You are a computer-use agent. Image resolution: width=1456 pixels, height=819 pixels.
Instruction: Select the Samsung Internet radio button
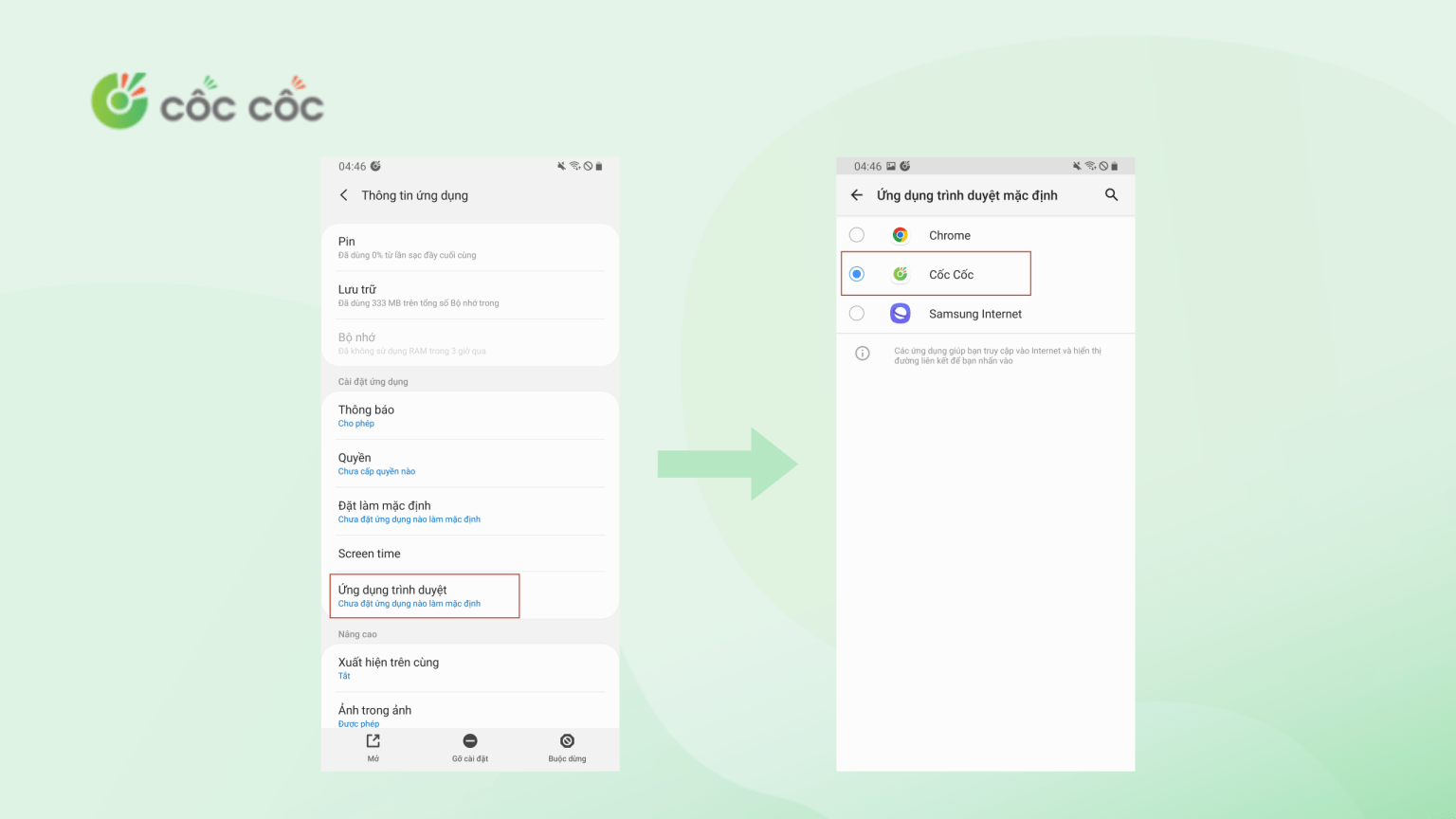point(857,314)
